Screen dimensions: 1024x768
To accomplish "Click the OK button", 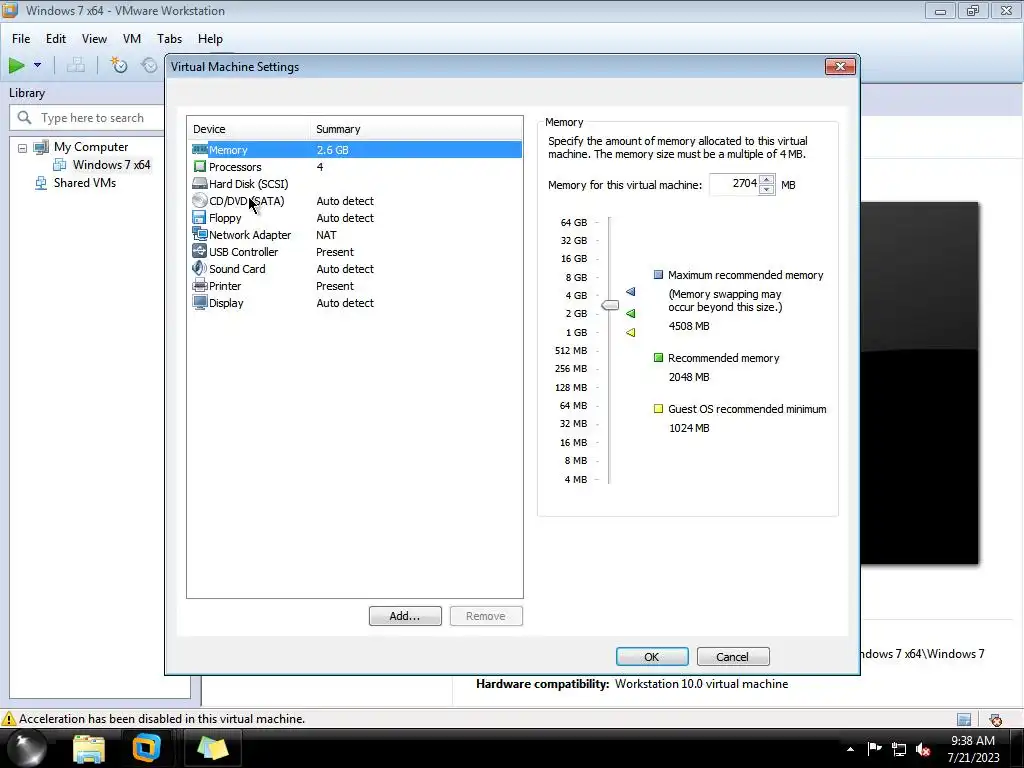I will (652, 656).
